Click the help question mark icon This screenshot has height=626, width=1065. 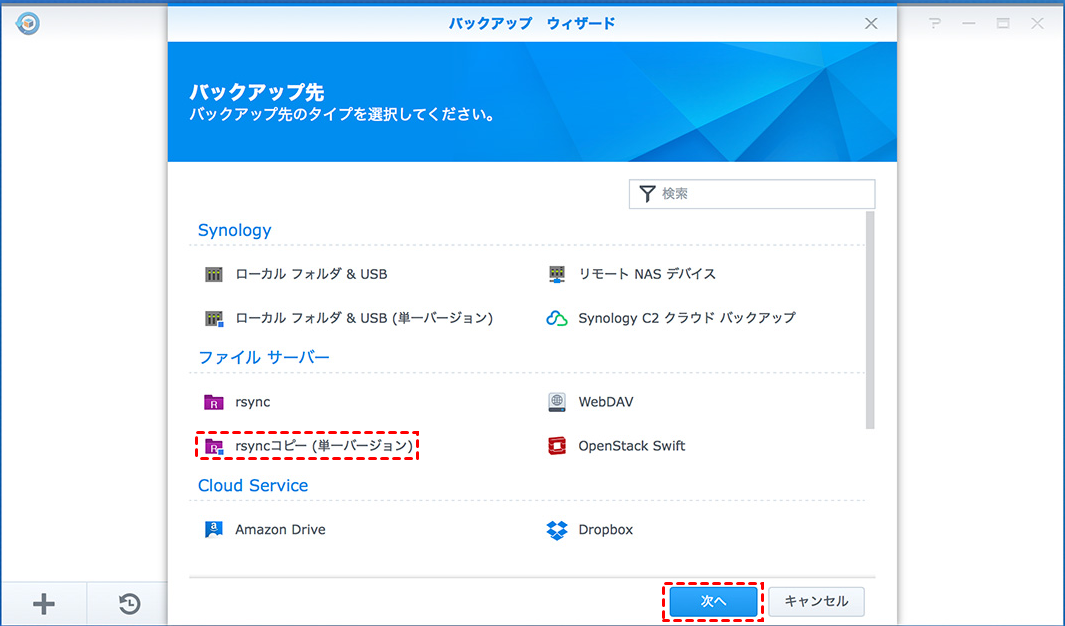pyautogui.click(x=935, y=24)
